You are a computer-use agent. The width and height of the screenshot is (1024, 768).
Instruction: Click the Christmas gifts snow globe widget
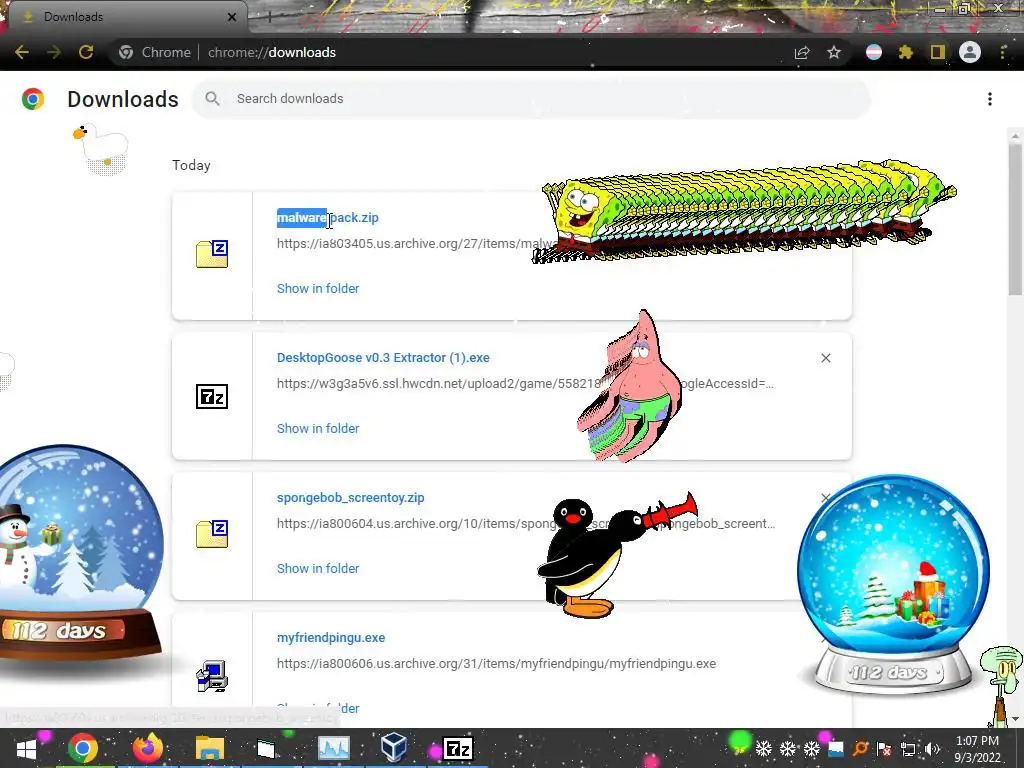893,584
